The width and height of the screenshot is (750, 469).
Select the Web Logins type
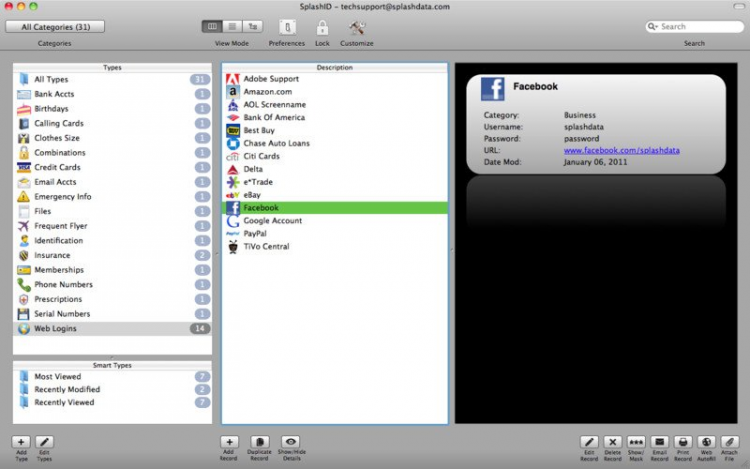pyautogui.click(x=112, y=328)
